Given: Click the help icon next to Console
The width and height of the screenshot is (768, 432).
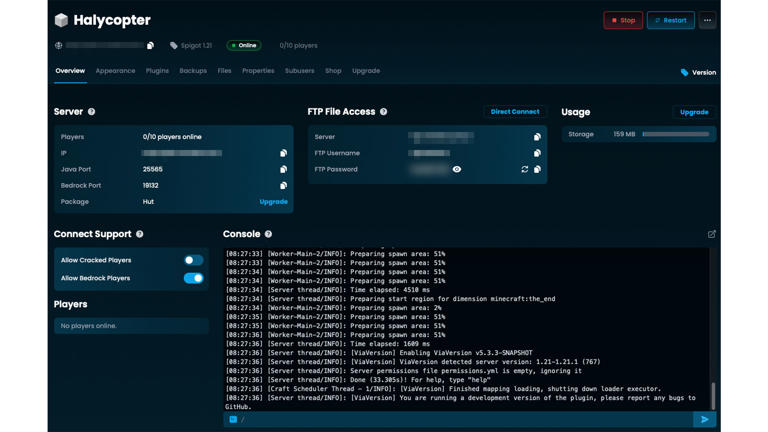Looking at the screenshot, I should tap(268, 234).
